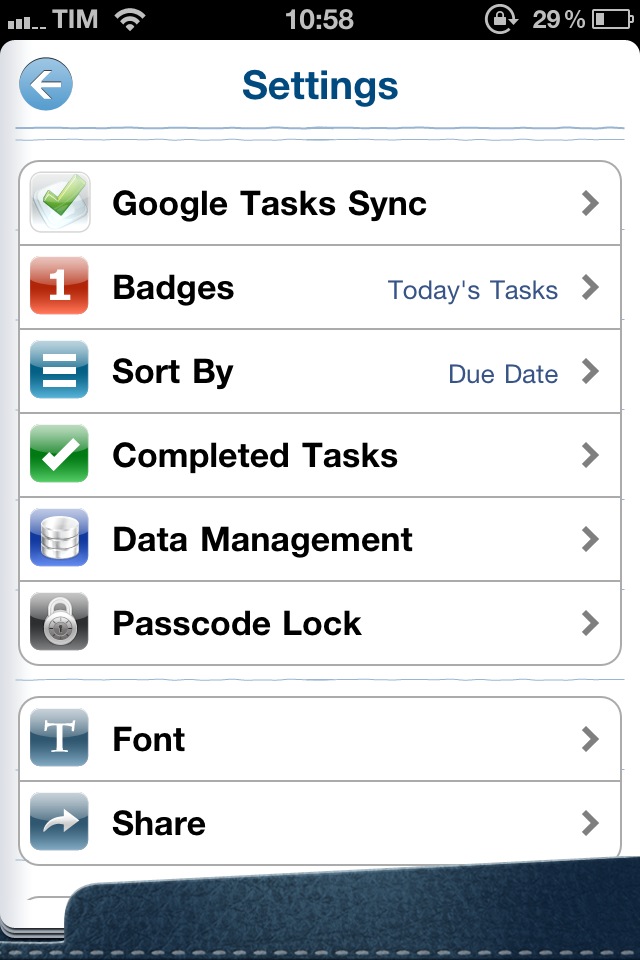
Task: Open Badges options via its chevron
Action: pyautogui.click(x=590, y=287)
